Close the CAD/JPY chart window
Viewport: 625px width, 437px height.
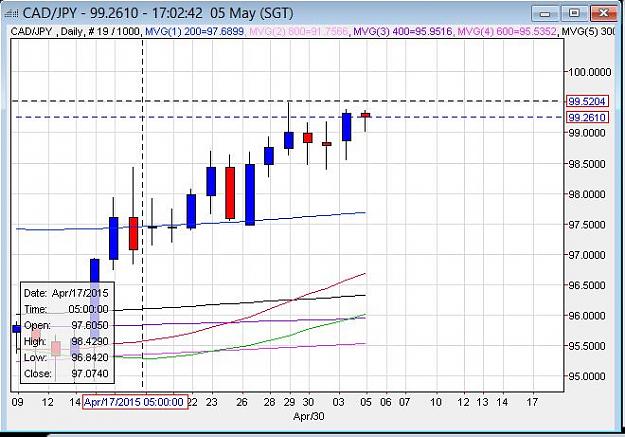pos(603,14)
